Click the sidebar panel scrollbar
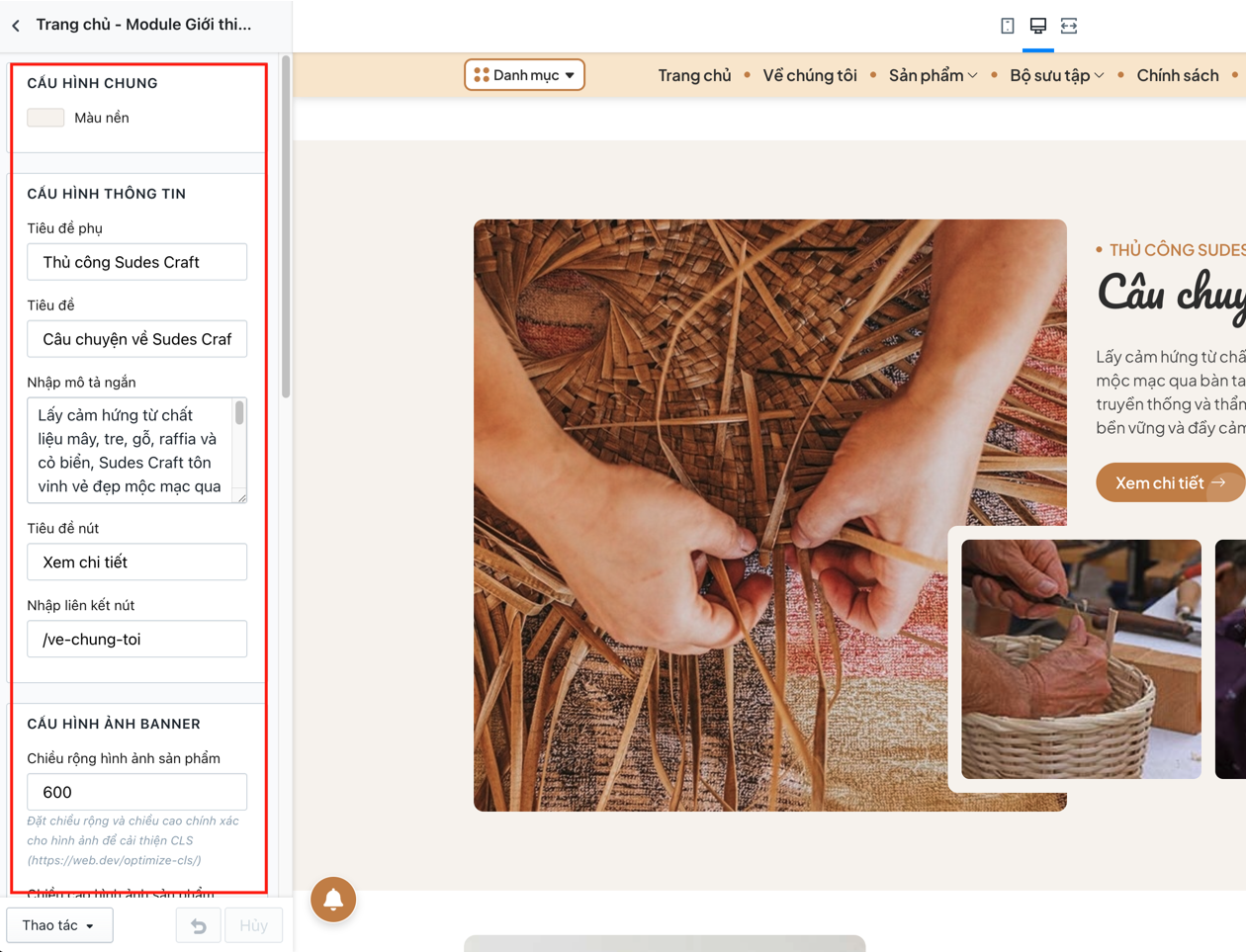This screenshot has height=952, width=1246. tap(286, 227)
